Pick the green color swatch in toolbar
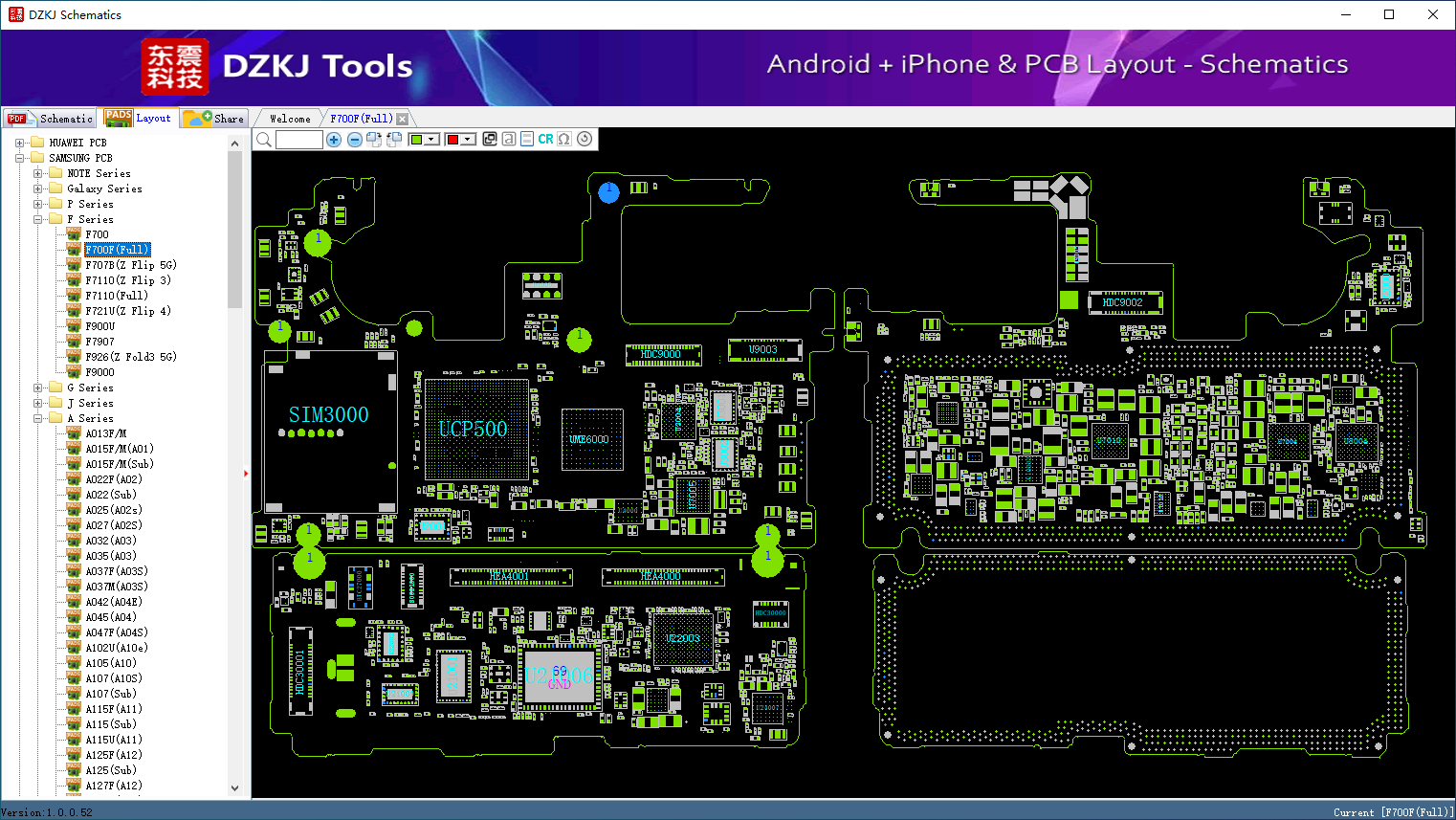 coord(416,140)
